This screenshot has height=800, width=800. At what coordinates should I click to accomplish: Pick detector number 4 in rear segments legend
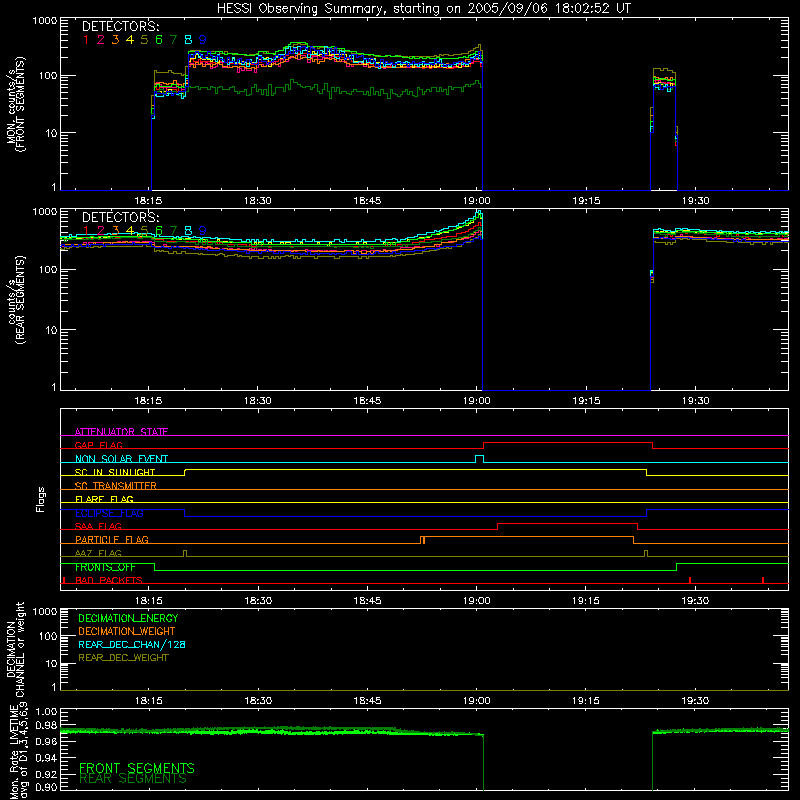(130, 231)
